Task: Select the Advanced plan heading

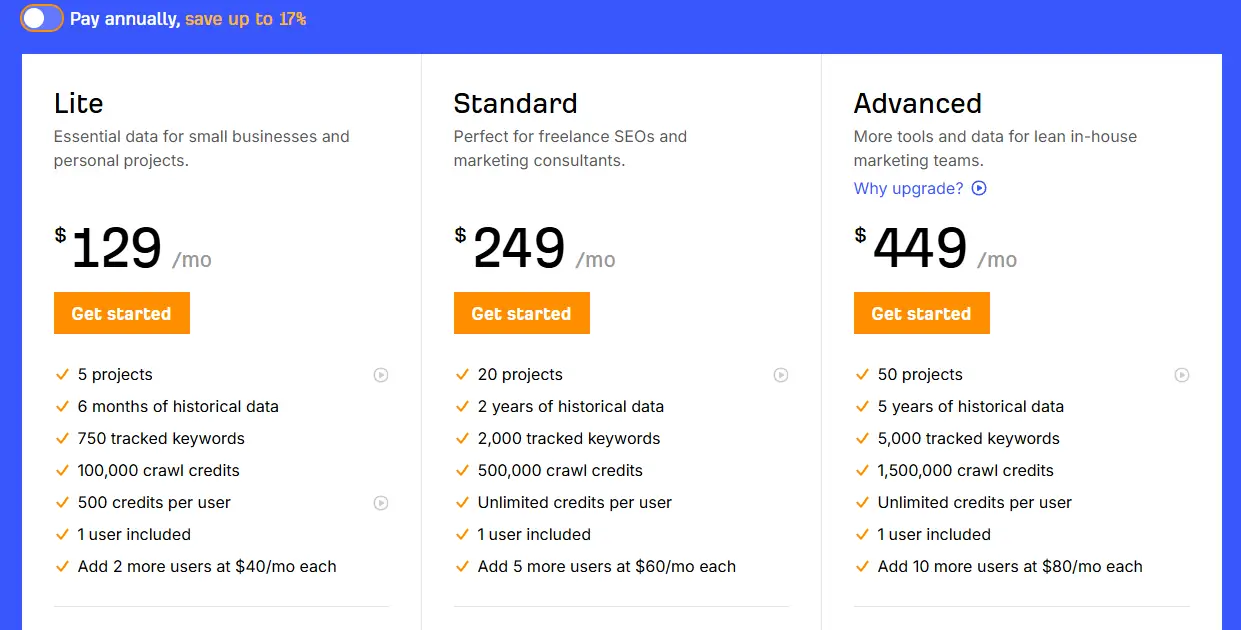Action: [917, 103]
